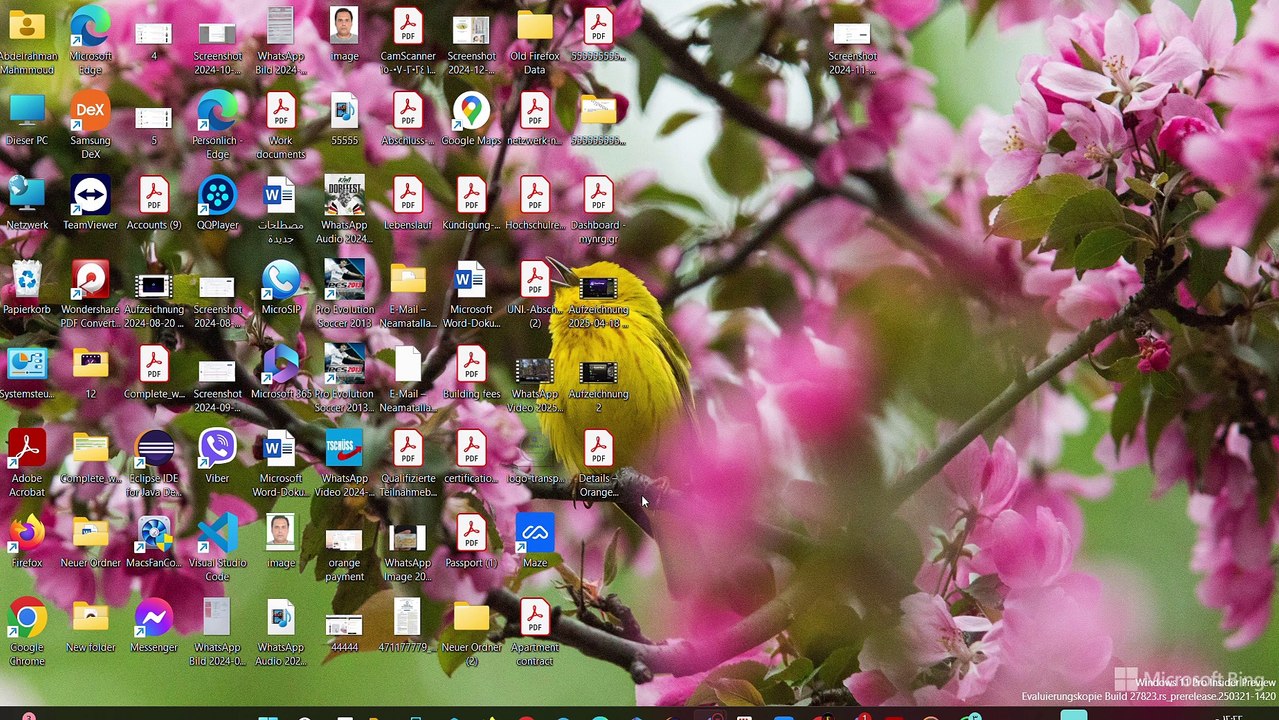This screenshot has width=1279, height=720.
Task: Select the 44444 file
Action: click(x=344, y=632)
